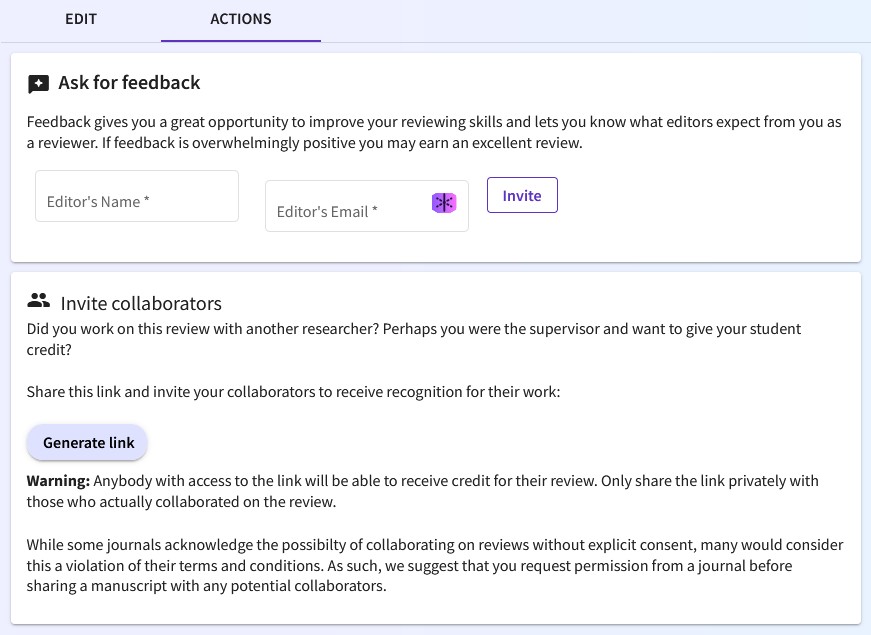Click the 'Share this link and invite' sentence

click(x=293, y=392)
